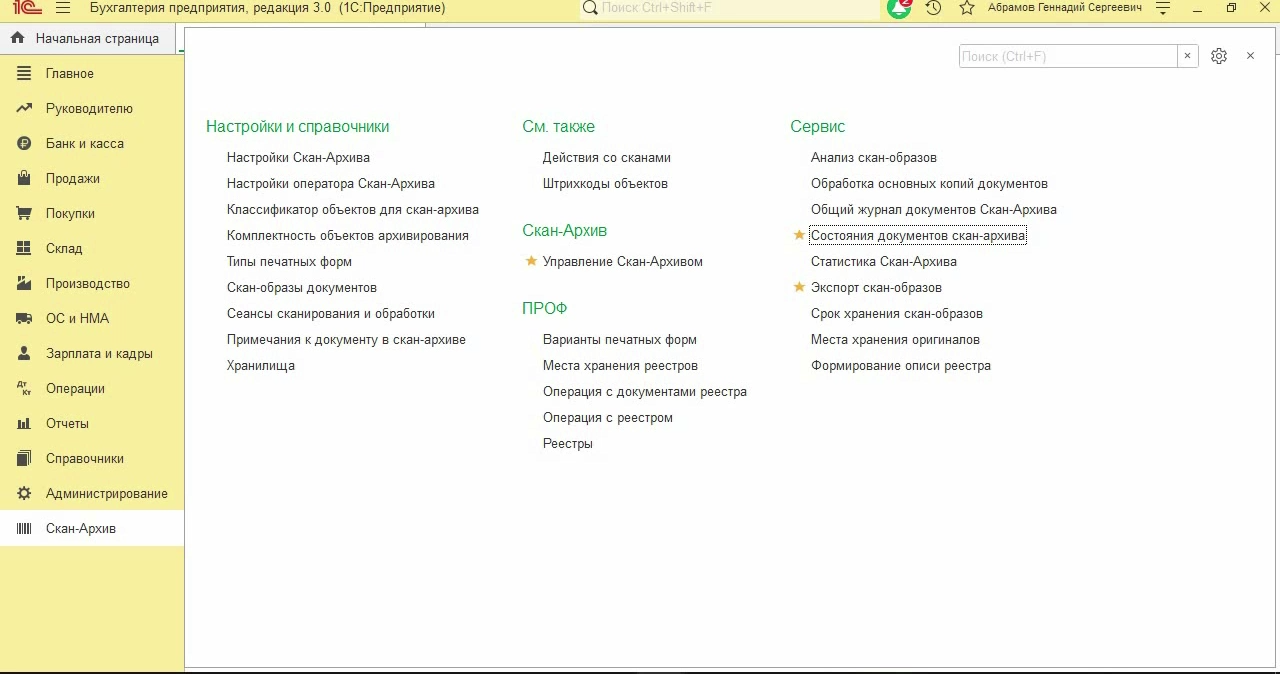Toggle favorite star for Управление Скан-Архивом
Viewport: 1280px width, 674px height.
click(531, 261)
